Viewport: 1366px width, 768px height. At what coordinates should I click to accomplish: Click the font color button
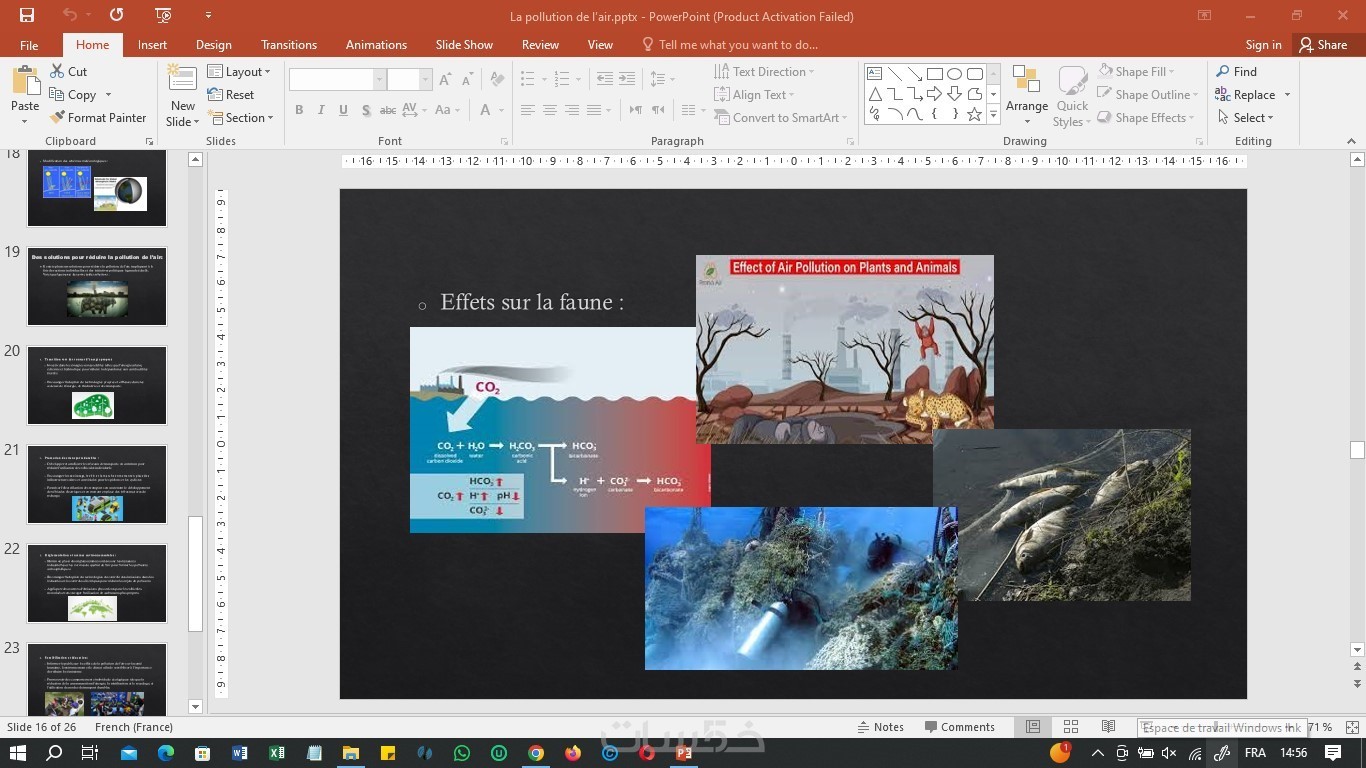click(x=486, y=110)
